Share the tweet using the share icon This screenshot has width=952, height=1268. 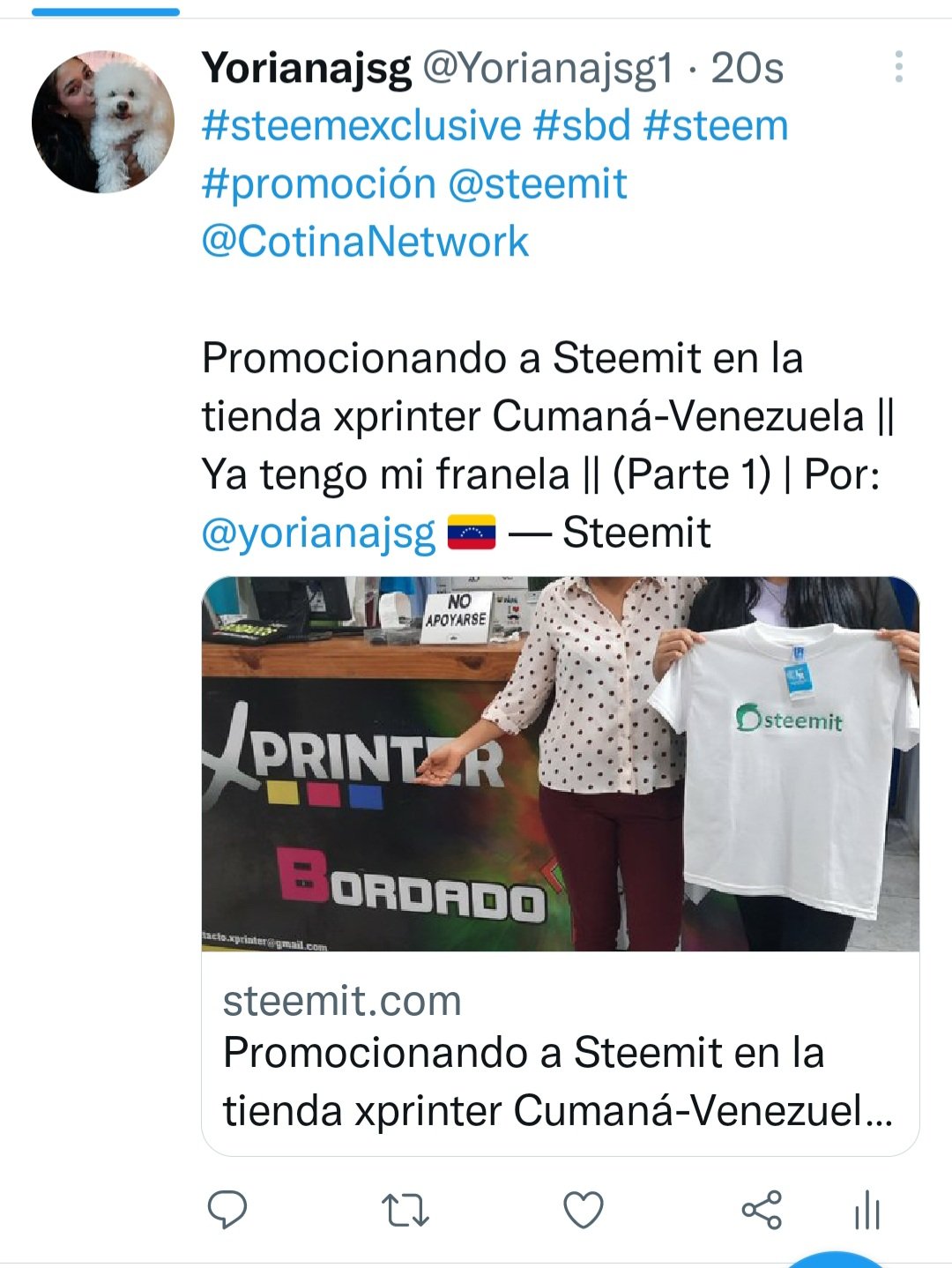point(762,1209)
